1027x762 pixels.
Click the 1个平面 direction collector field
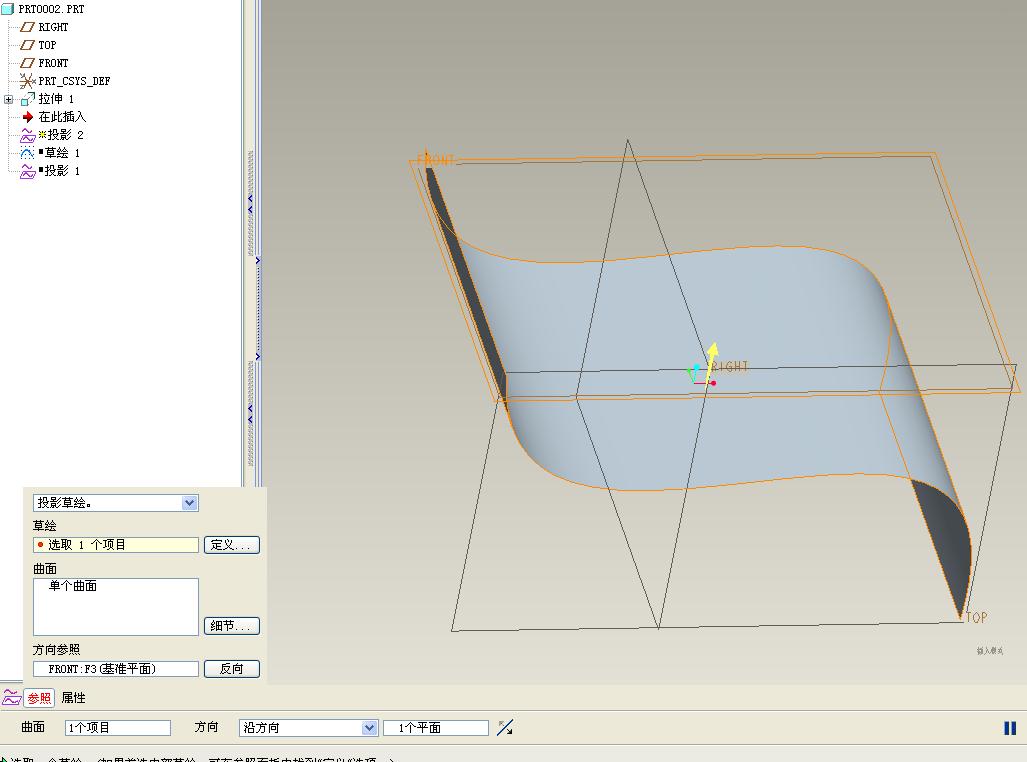[436, 728]
